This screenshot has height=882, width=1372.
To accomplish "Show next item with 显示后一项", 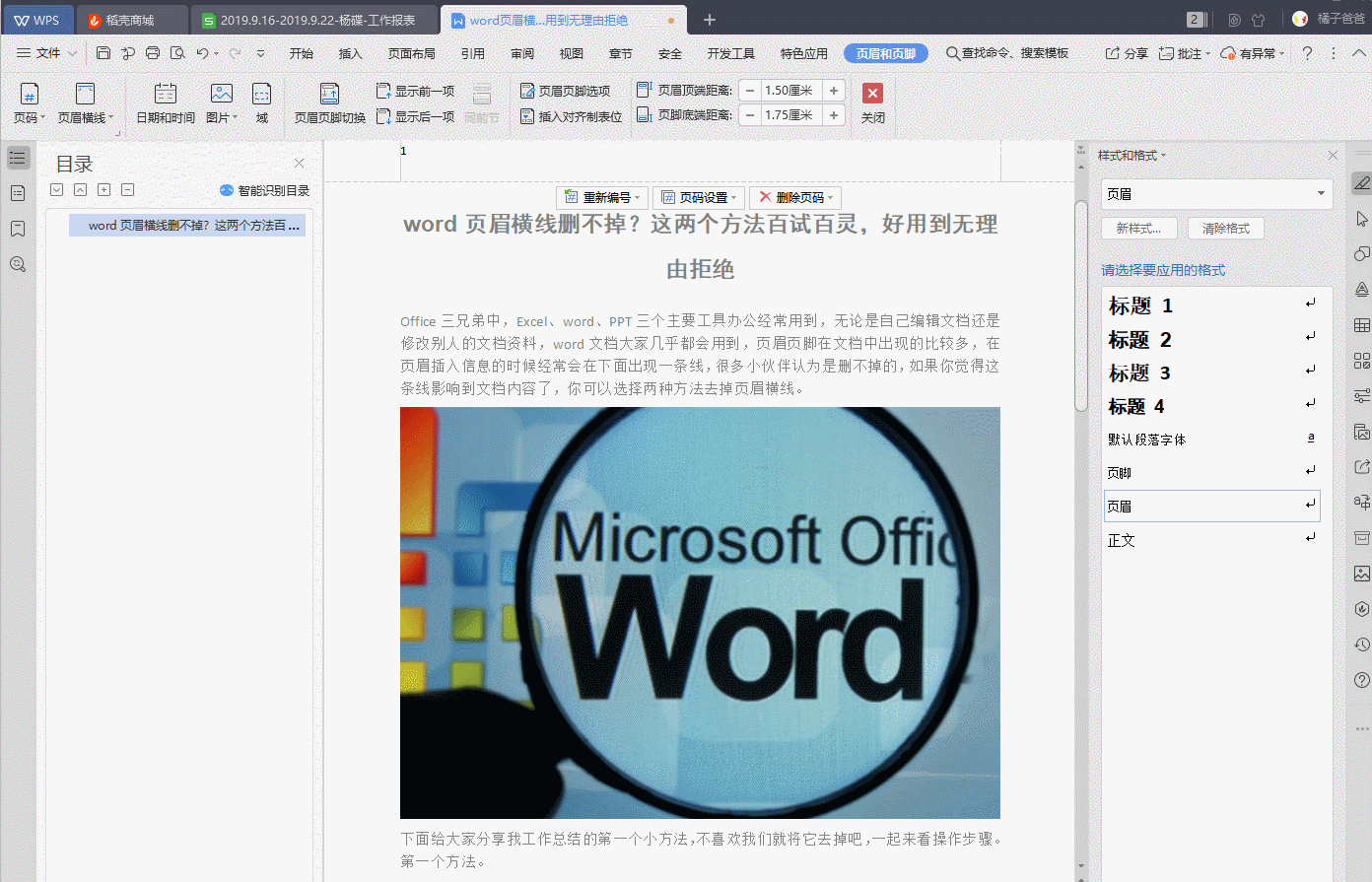I will pyautogui.click(x=415, y=116).
